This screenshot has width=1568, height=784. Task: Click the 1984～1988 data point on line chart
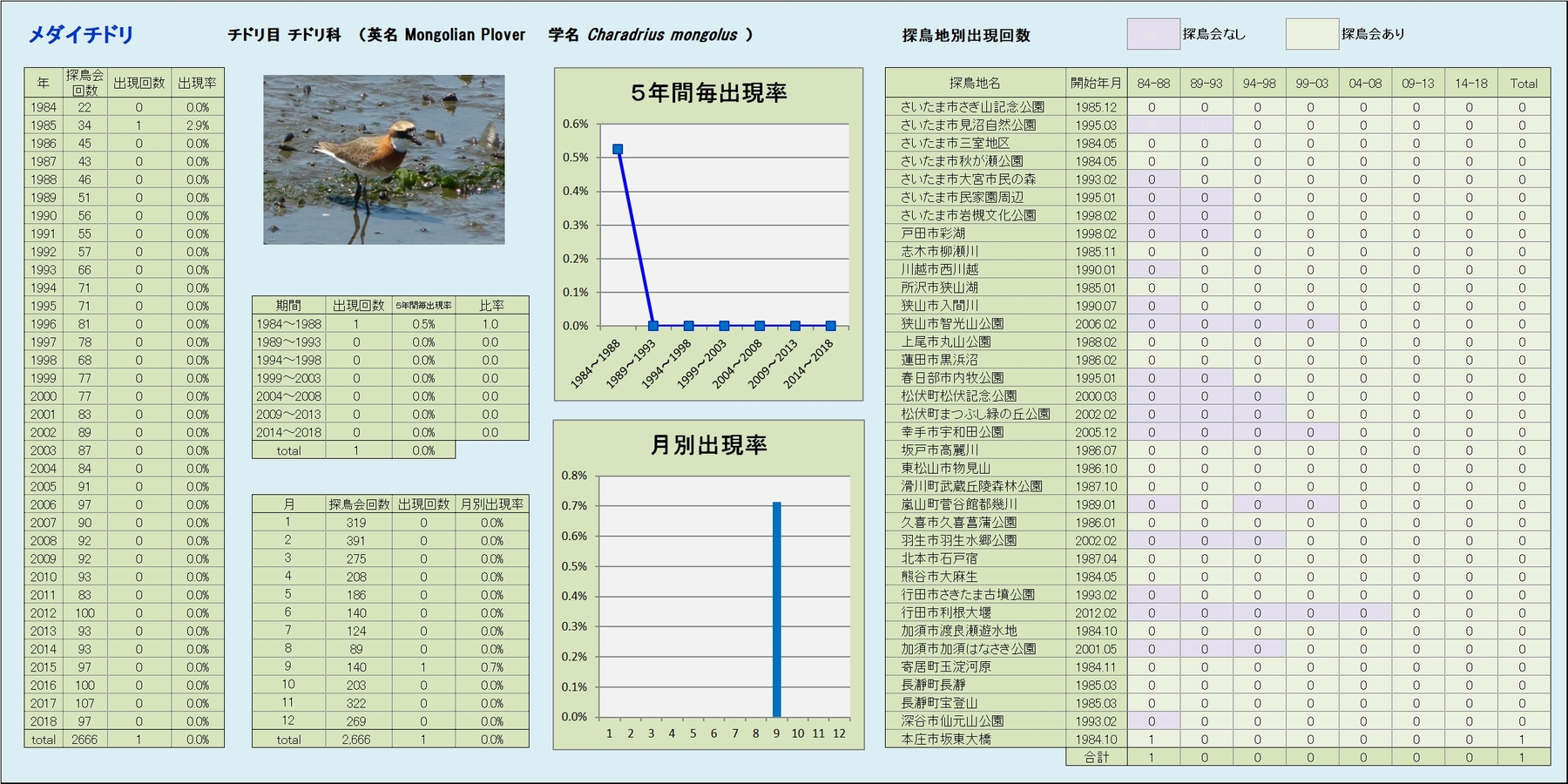pos(618,150)
